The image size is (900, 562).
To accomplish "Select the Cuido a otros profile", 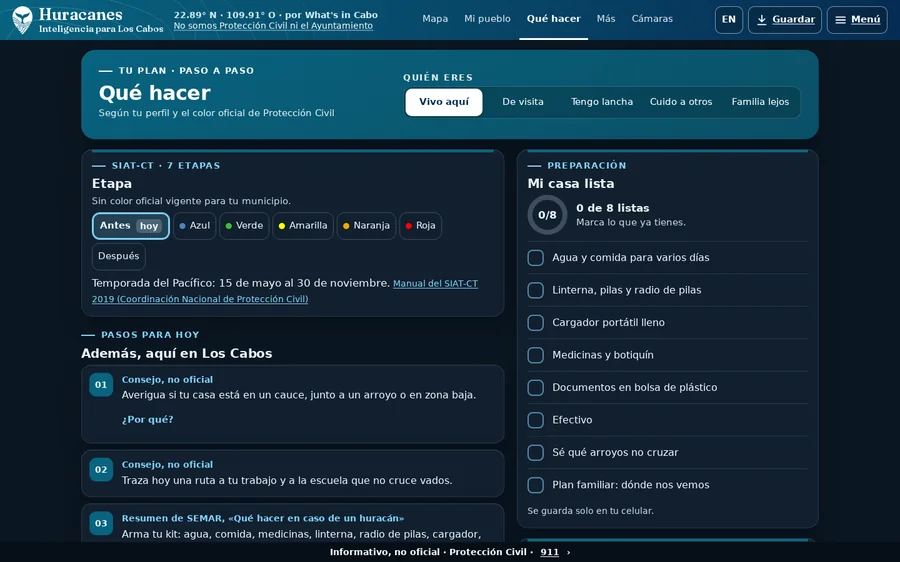I will click(x=681, y=102).
